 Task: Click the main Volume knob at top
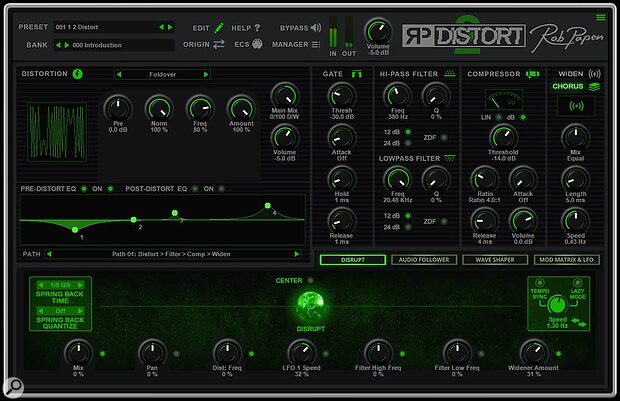tap(378, 32)
